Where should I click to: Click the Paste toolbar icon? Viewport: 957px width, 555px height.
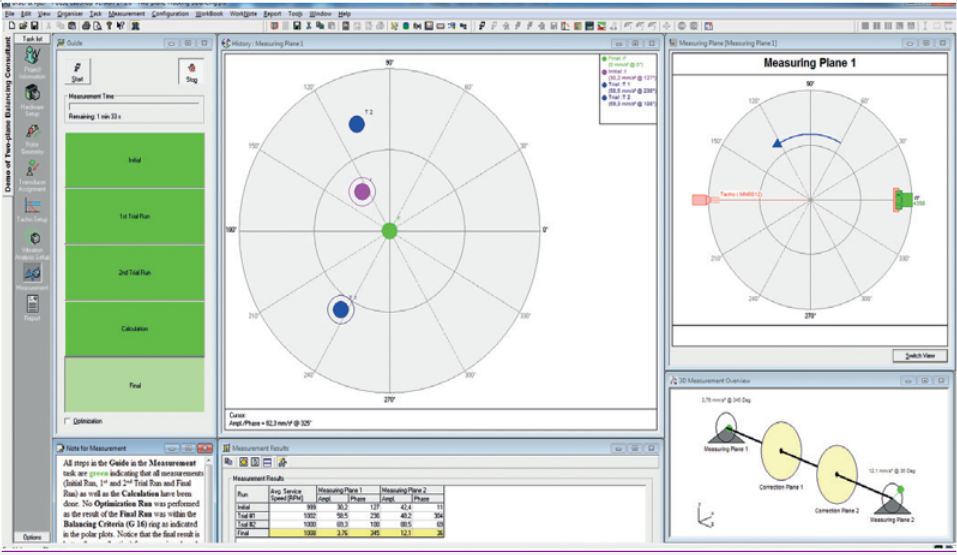pos(71,26)
